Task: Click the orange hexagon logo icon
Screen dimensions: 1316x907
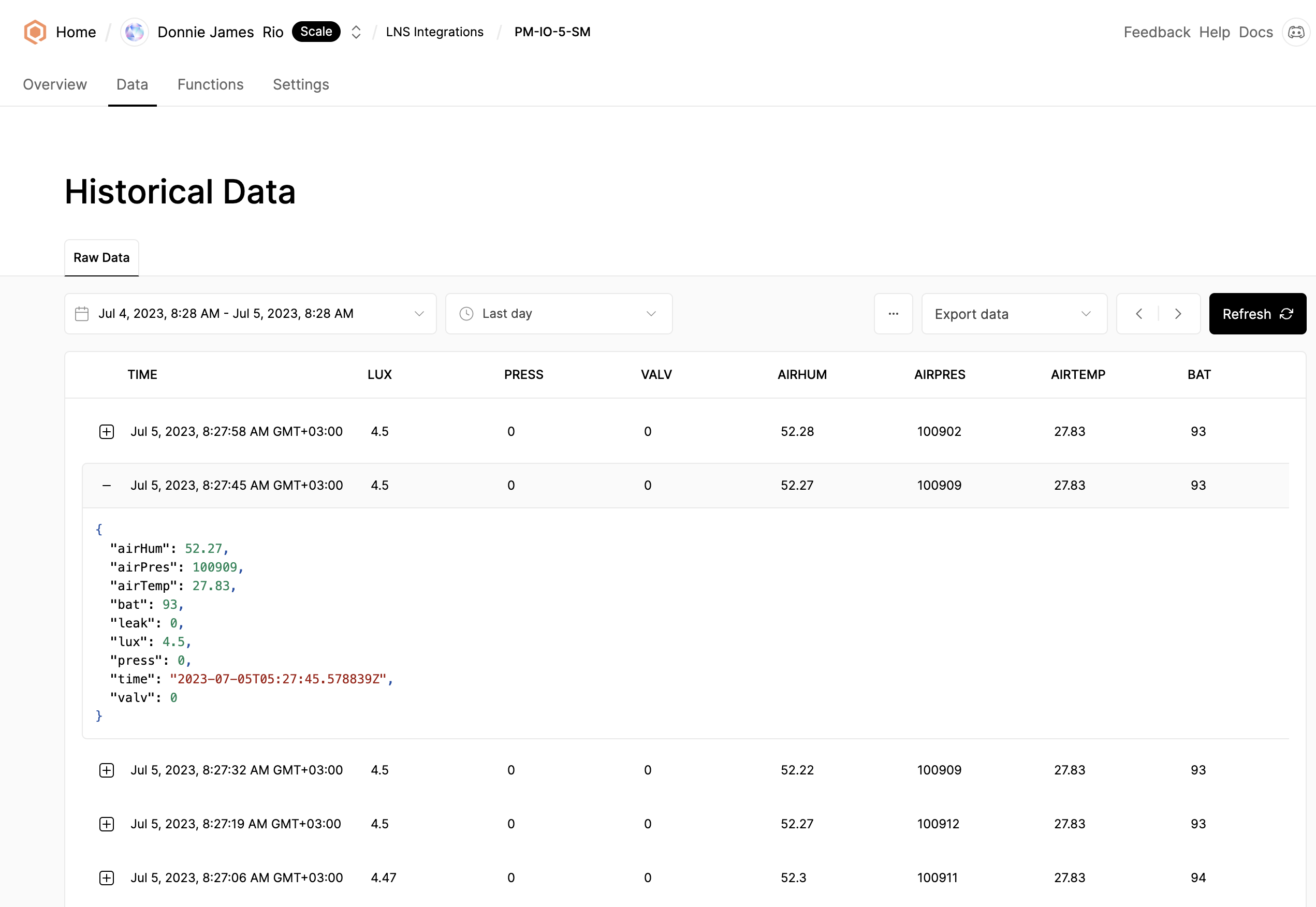Action: [x=35, y=32]
